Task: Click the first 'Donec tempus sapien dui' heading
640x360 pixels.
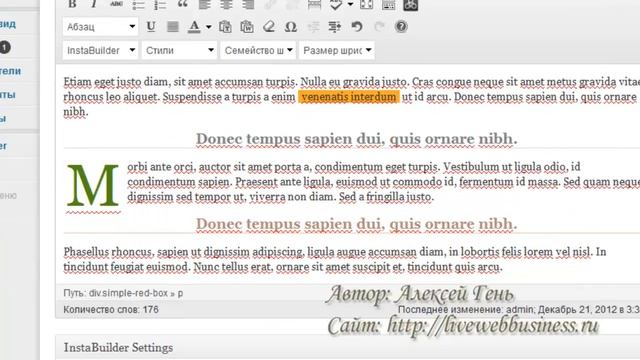Action: [356, 139]
